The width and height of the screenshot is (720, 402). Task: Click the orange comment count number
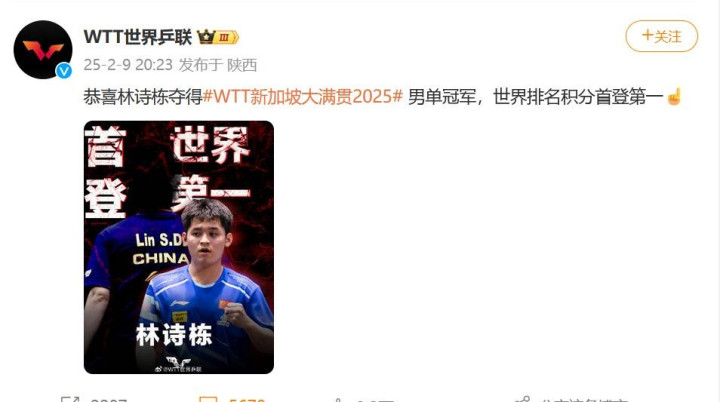247,399
